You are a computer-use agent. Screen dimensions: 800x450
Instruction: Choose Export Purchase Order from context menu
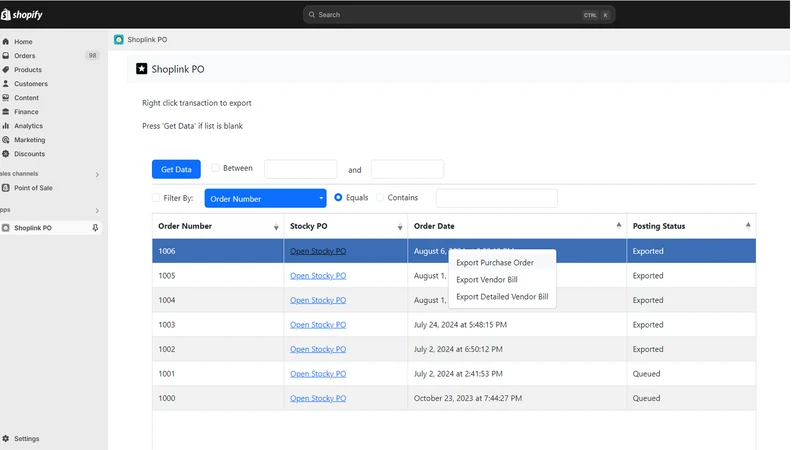(x=494, y=263)
